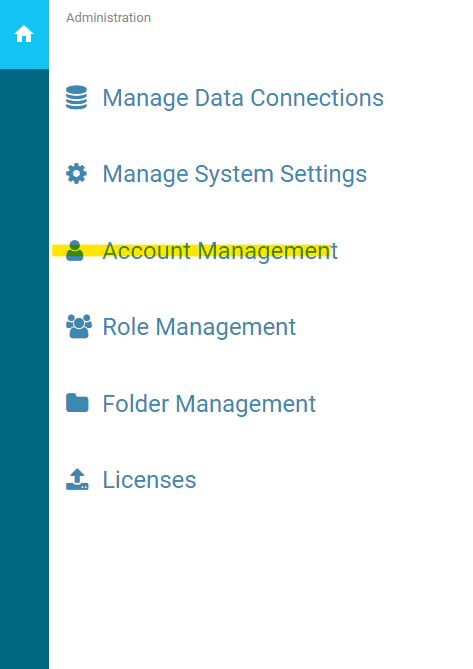Click the folder icon for Folder Management

(77, 403)
